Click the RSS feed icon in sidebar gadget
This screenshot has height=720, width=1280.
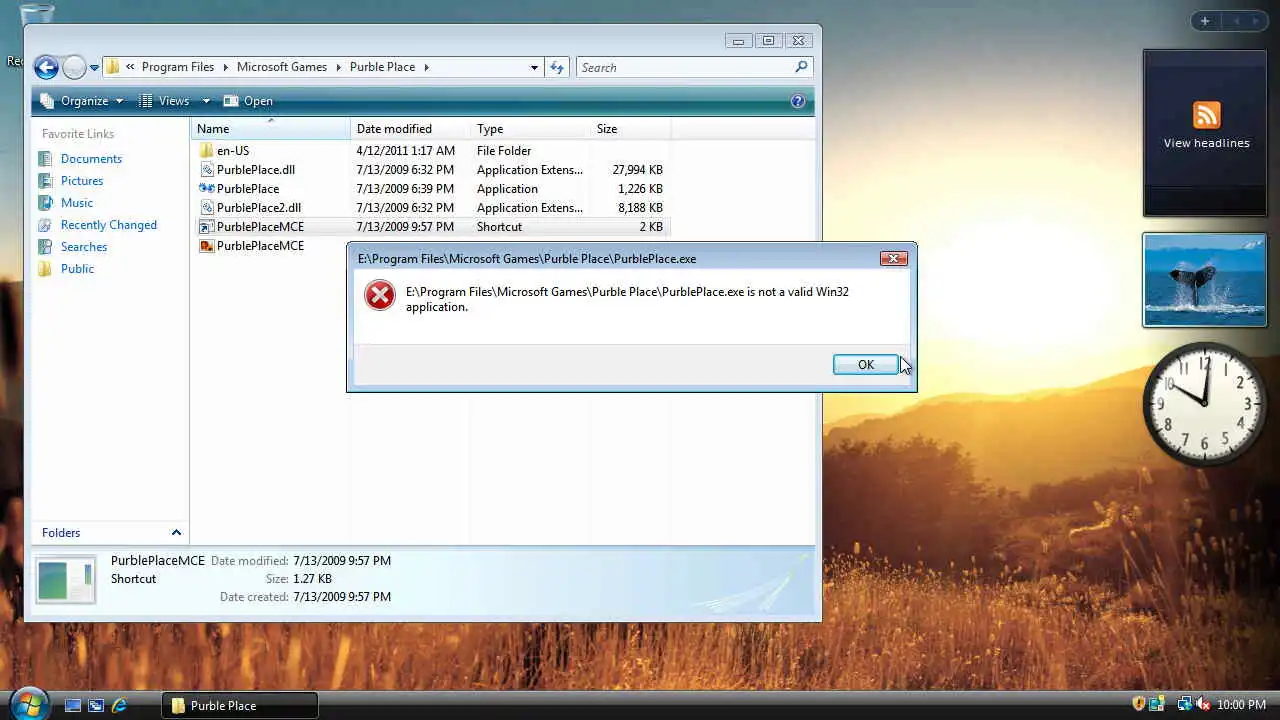pos(1206,115)
